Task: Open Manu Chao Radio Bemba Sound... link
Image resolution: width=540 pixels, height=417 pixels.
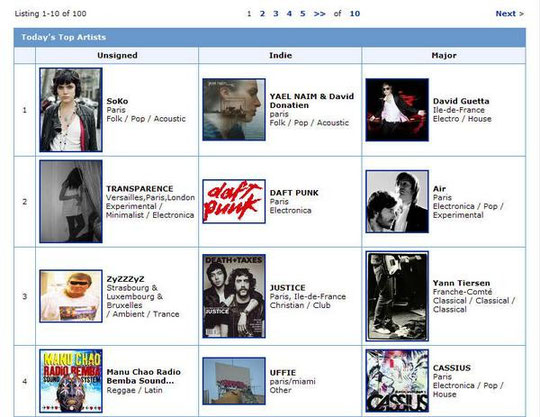Action: pos(144,376)
